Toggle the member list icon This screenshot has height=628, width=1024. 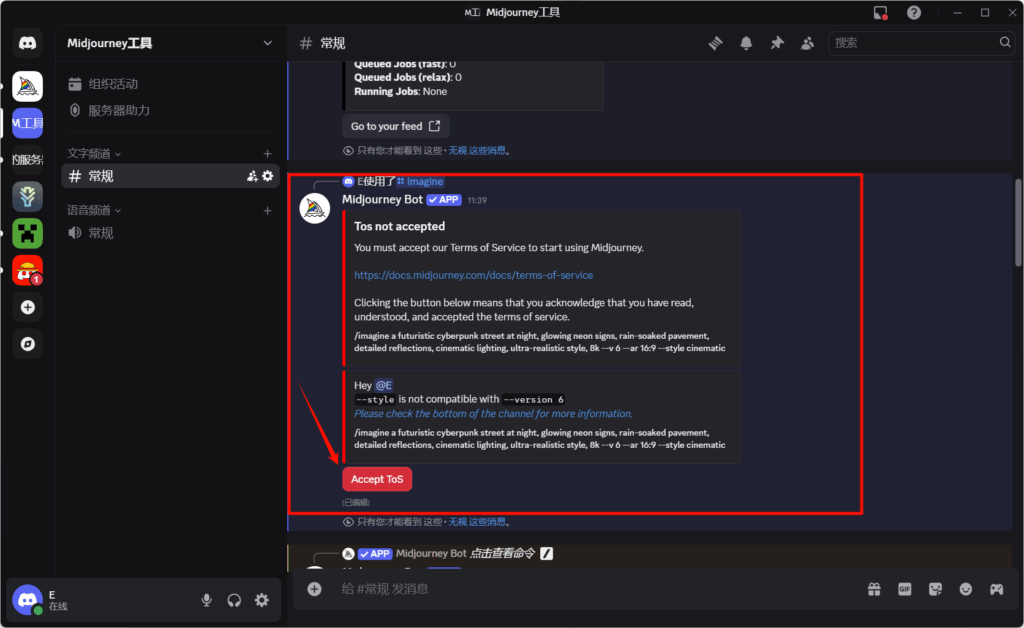click(x=807, y=43)
